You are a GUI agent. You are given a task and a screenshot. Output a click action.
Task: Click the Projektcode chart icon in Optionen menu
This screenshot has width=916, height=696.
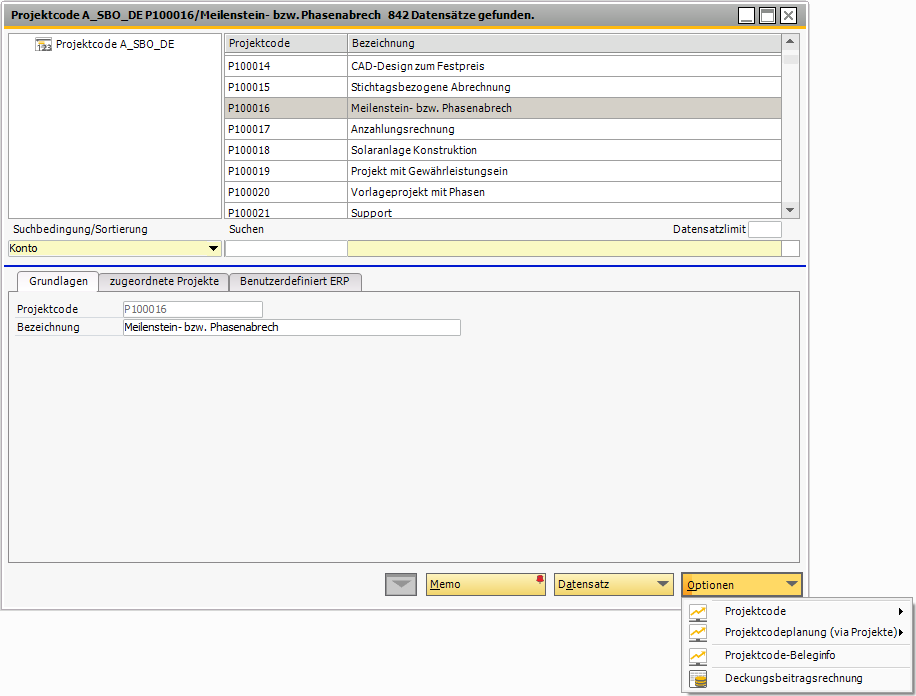pyautogui.click(x=697, y=611)
